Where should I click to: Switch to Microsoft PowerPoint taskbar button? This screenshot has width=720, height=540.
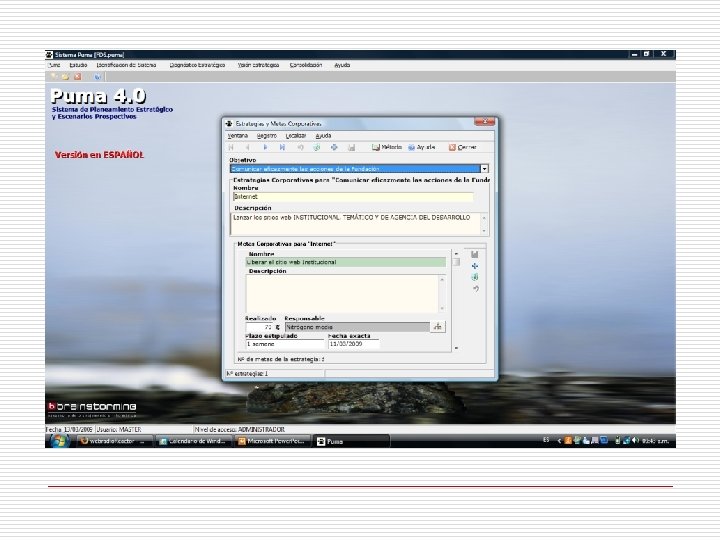(x=273, y=441)
